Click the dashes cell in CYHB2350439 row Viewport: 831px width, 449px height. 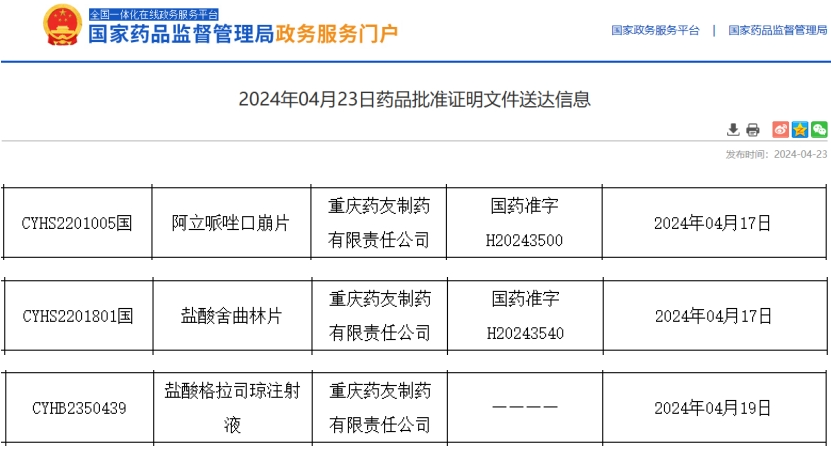(x=525, y=408)
